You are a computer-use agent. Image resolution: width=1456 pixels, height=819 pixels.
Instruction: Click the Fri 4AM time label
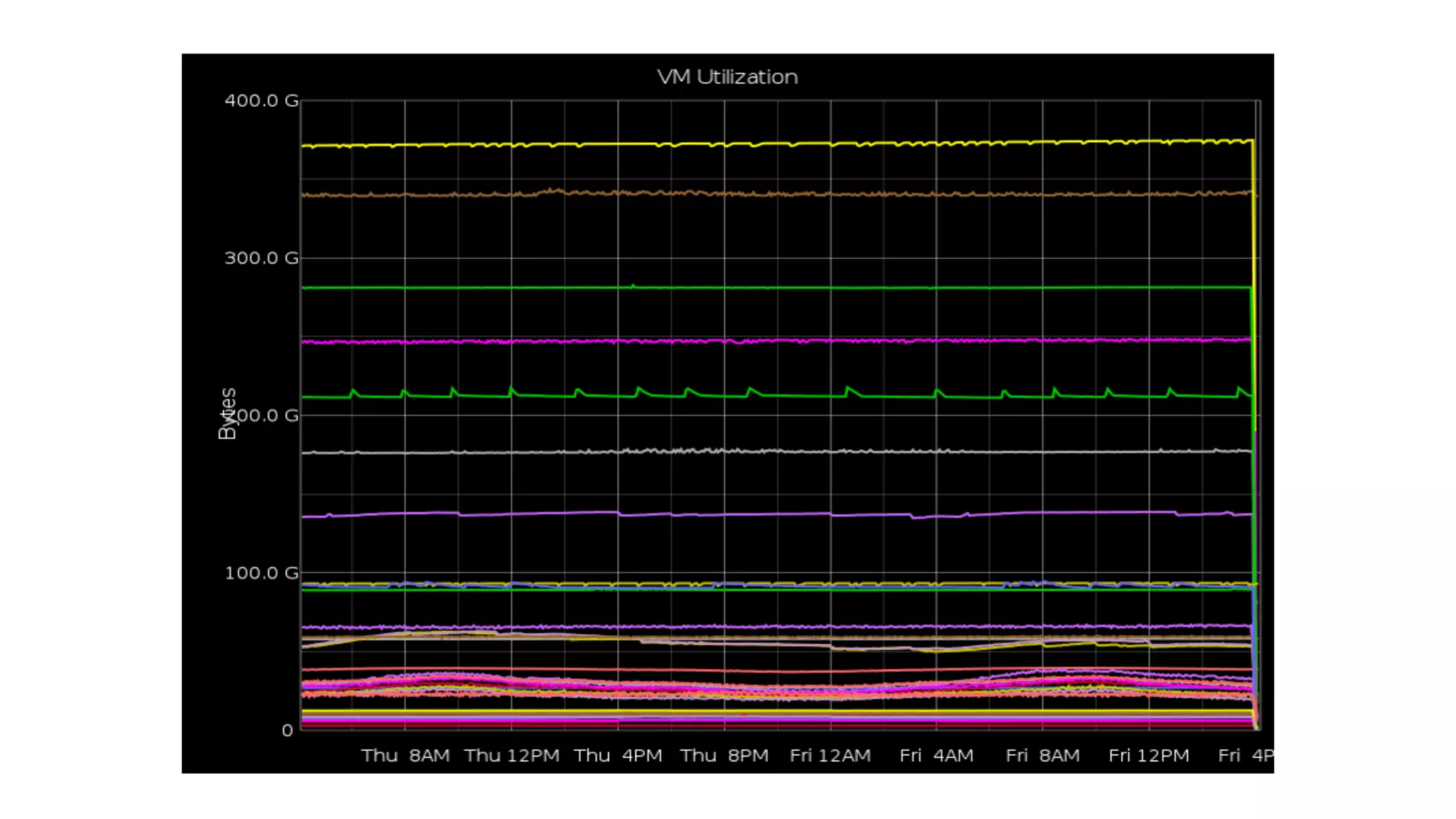936,756
